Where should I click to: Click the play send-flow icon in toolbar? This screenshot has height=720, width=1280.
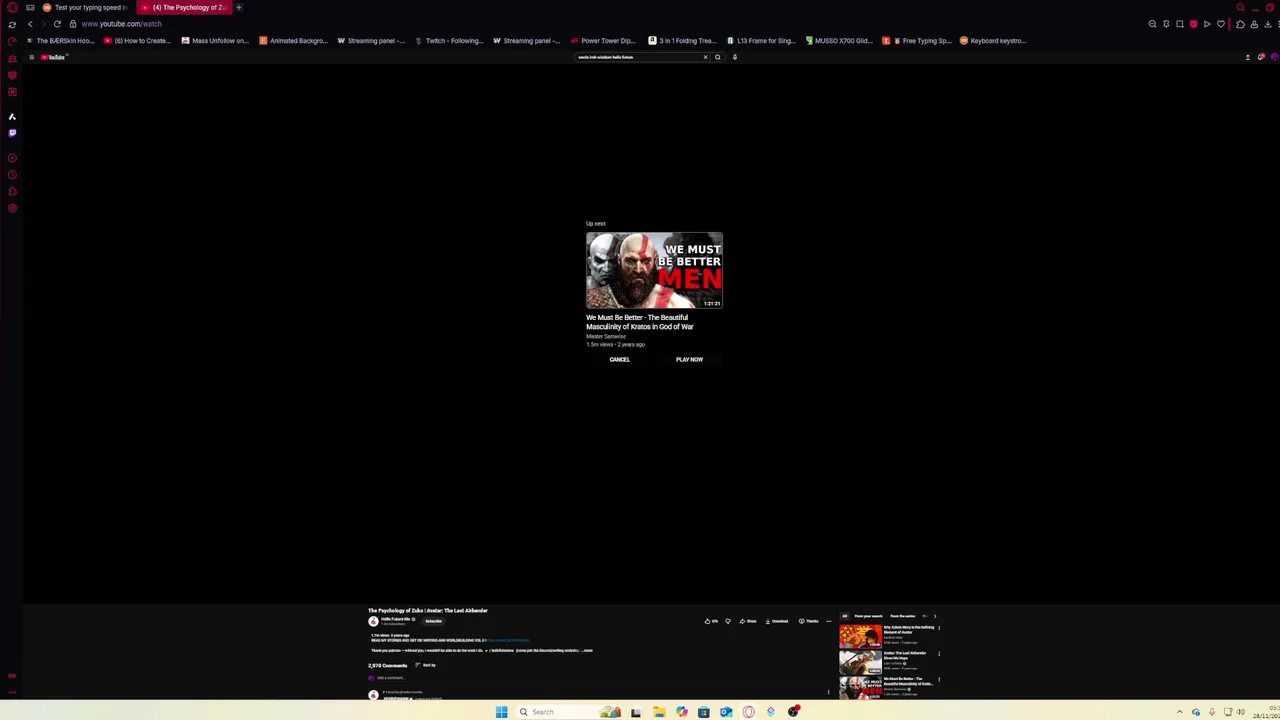pos(1207,24)
